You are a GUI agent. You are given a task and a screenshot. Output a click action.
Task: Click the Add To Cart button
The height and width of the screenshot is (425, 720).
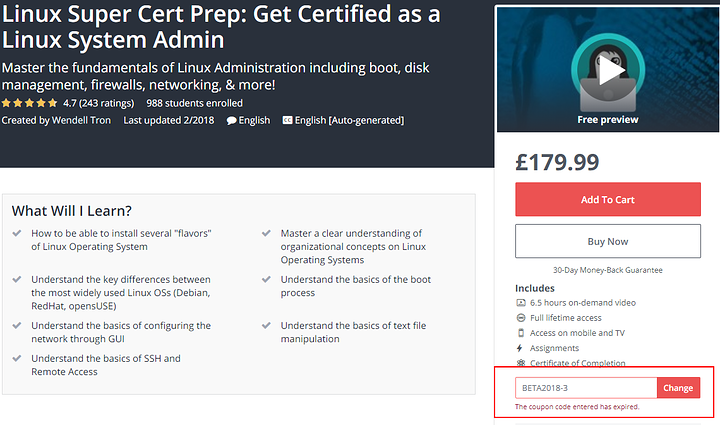[607, 199]
